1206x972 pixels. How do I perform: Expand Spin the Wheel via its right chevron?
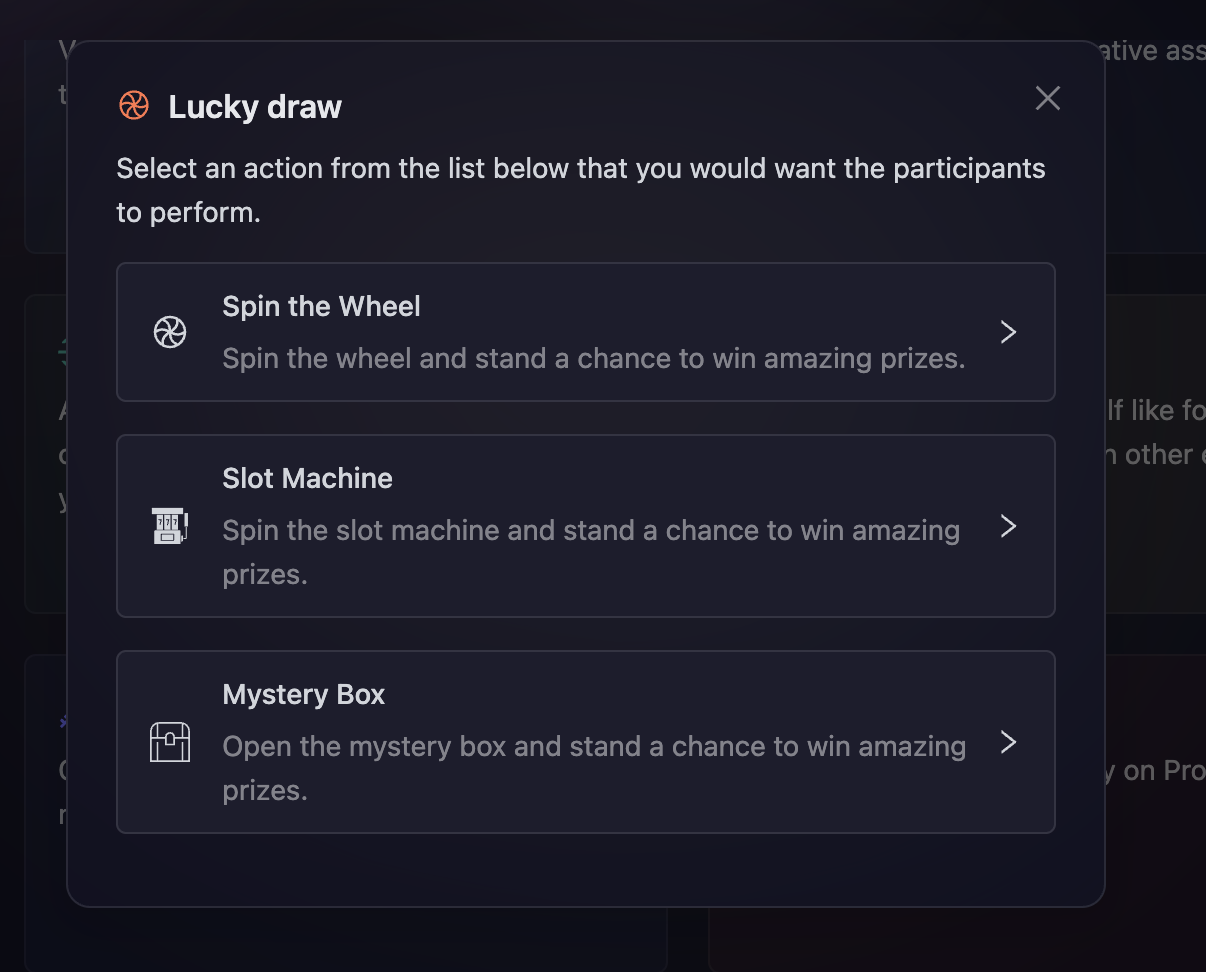(x=1008, y=332)
